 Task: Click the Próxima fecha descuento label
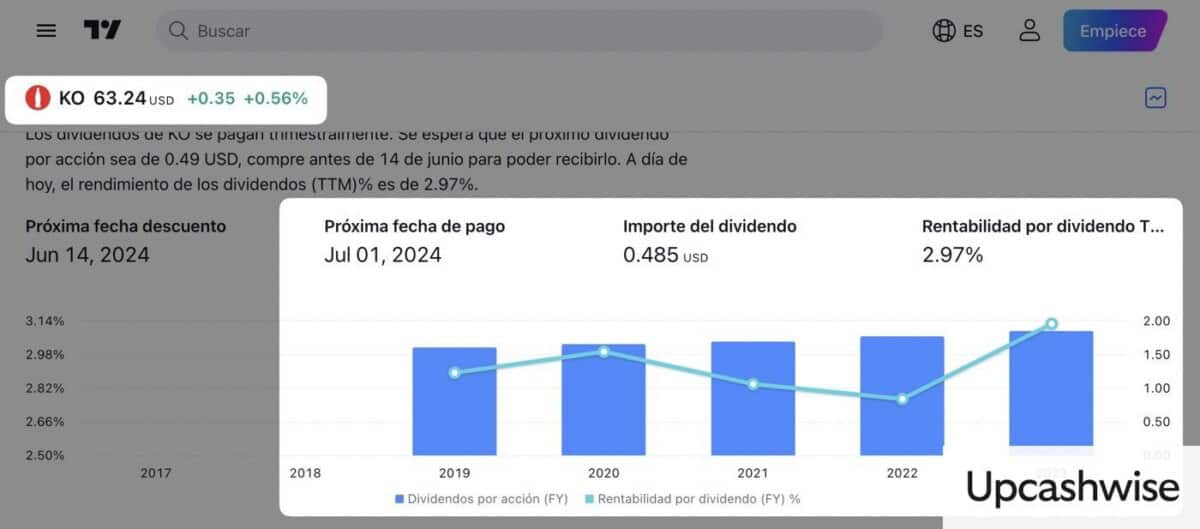tap(126, 226)
